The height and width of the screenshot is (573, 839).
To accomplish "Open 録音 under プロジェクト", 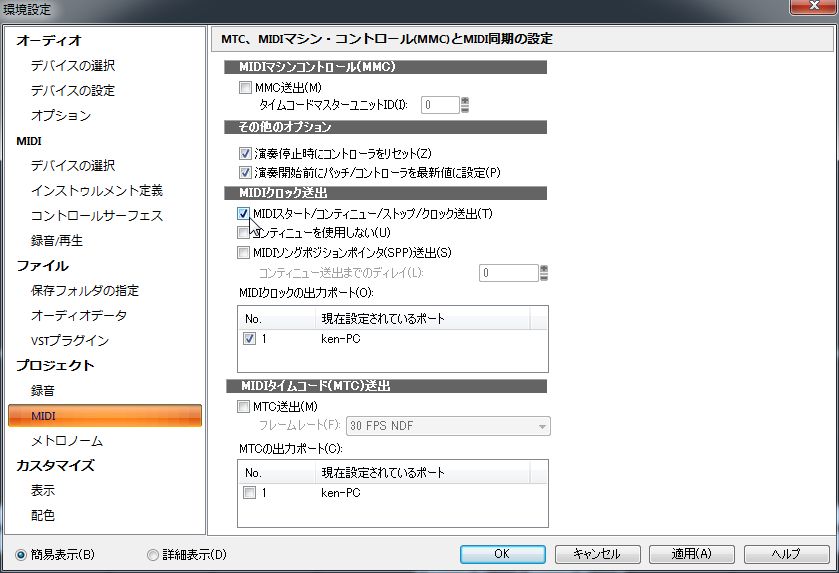I will pyautogui.click(x=43, y=391).
